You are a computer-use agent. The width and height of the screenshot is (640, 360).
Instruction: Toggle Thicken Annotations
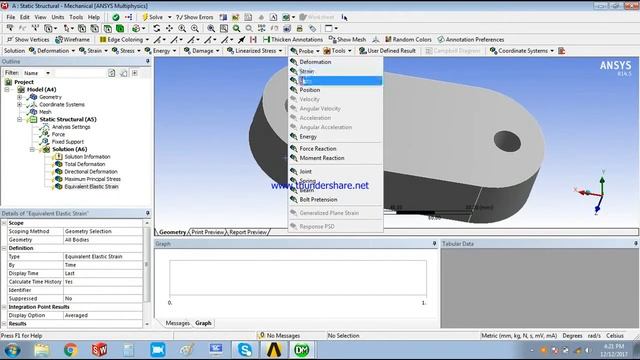pos(293,40)
